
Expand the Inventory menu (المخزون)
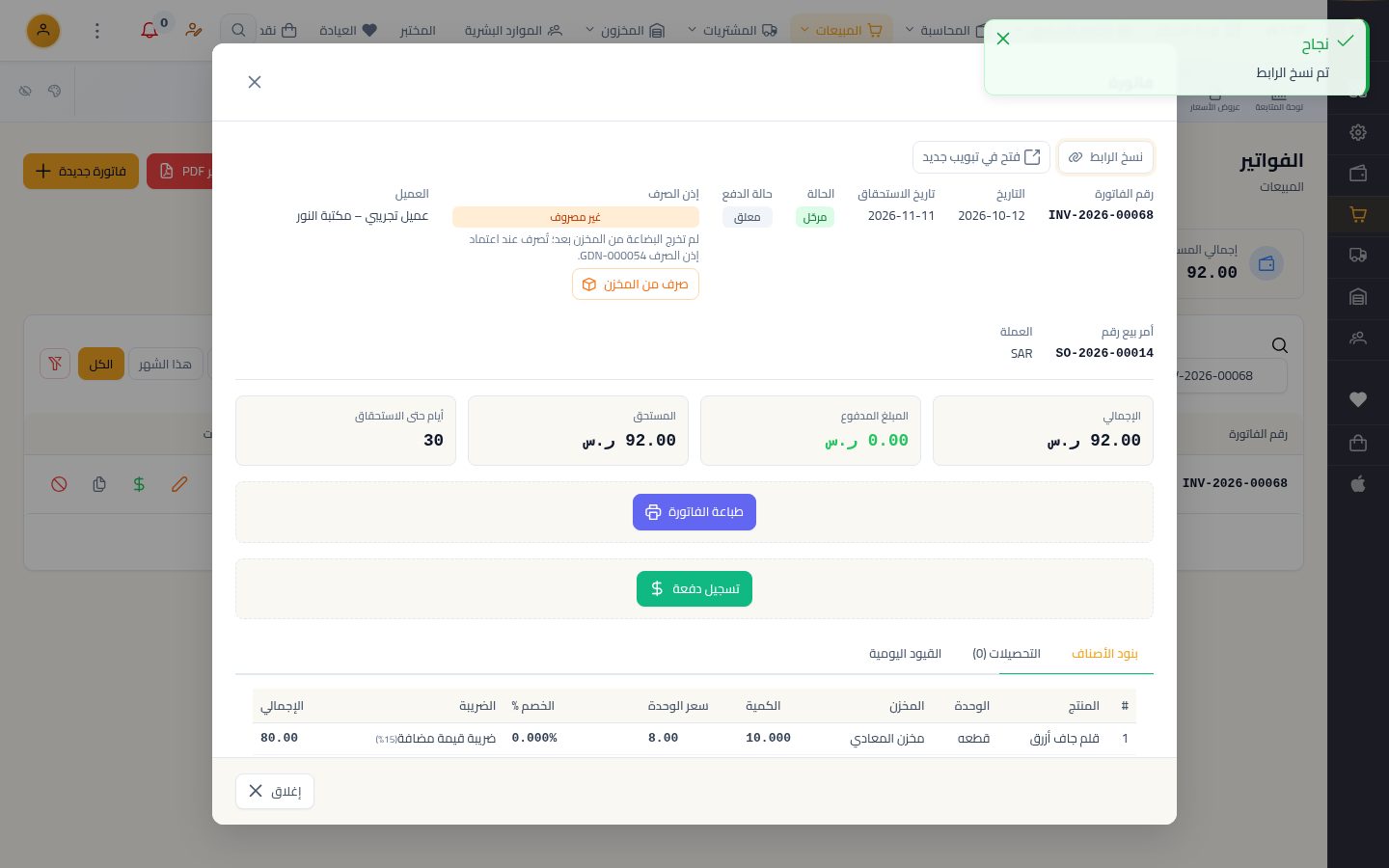coord(625,31)
